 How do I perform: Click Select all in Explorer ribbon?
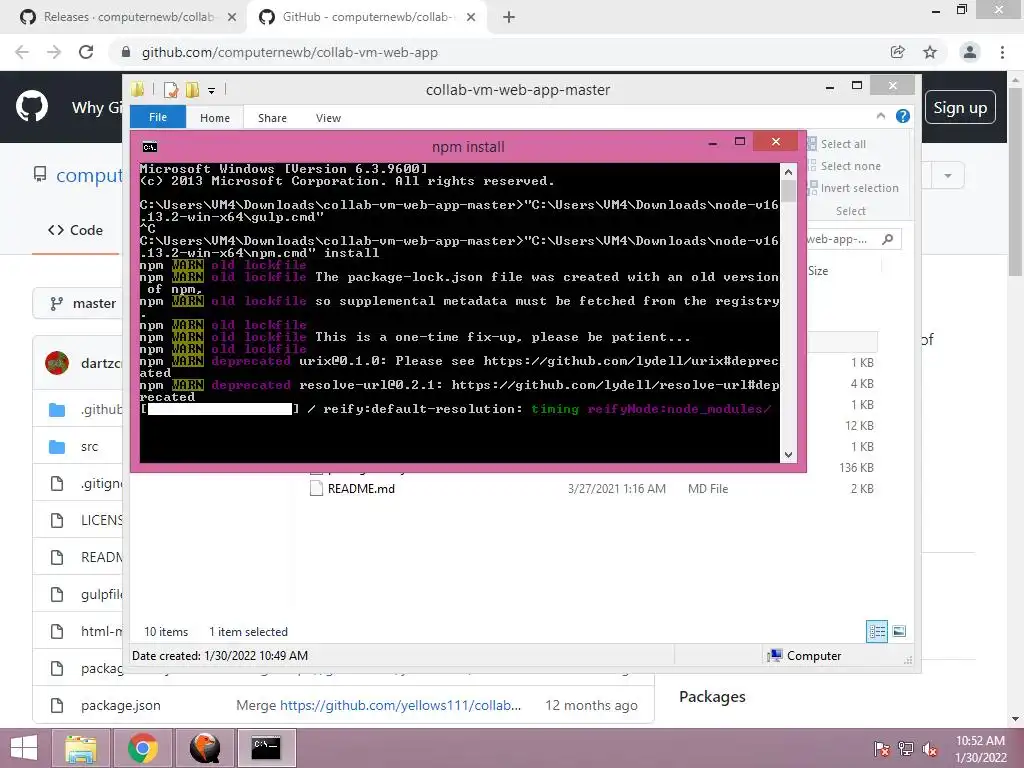(837, 144)
